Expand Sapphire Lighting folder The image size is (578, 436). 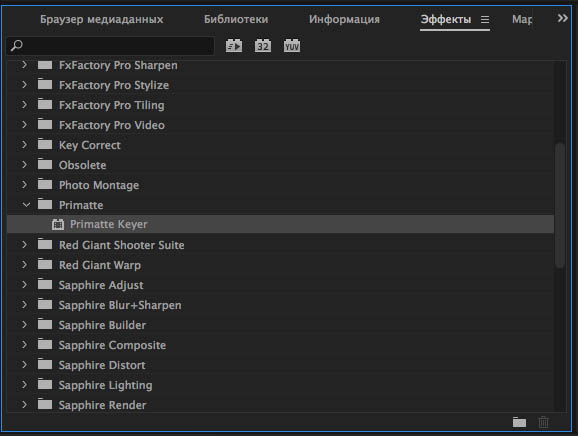(24, 384)
